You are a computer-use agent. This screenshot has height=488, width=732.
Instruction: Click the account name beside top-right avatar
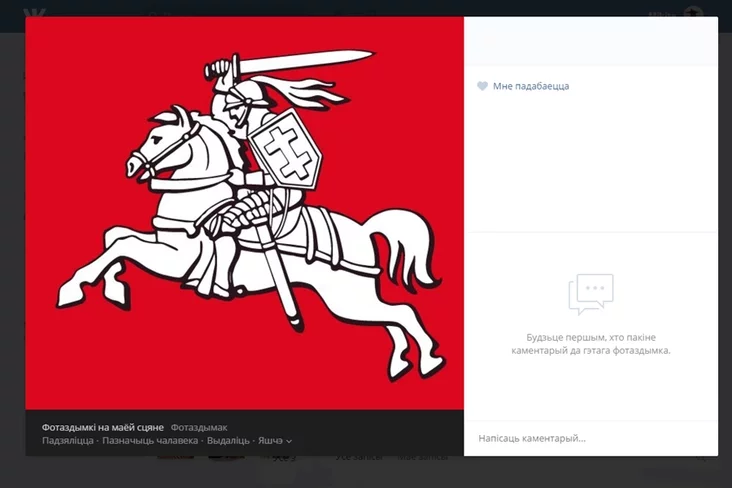660,12
